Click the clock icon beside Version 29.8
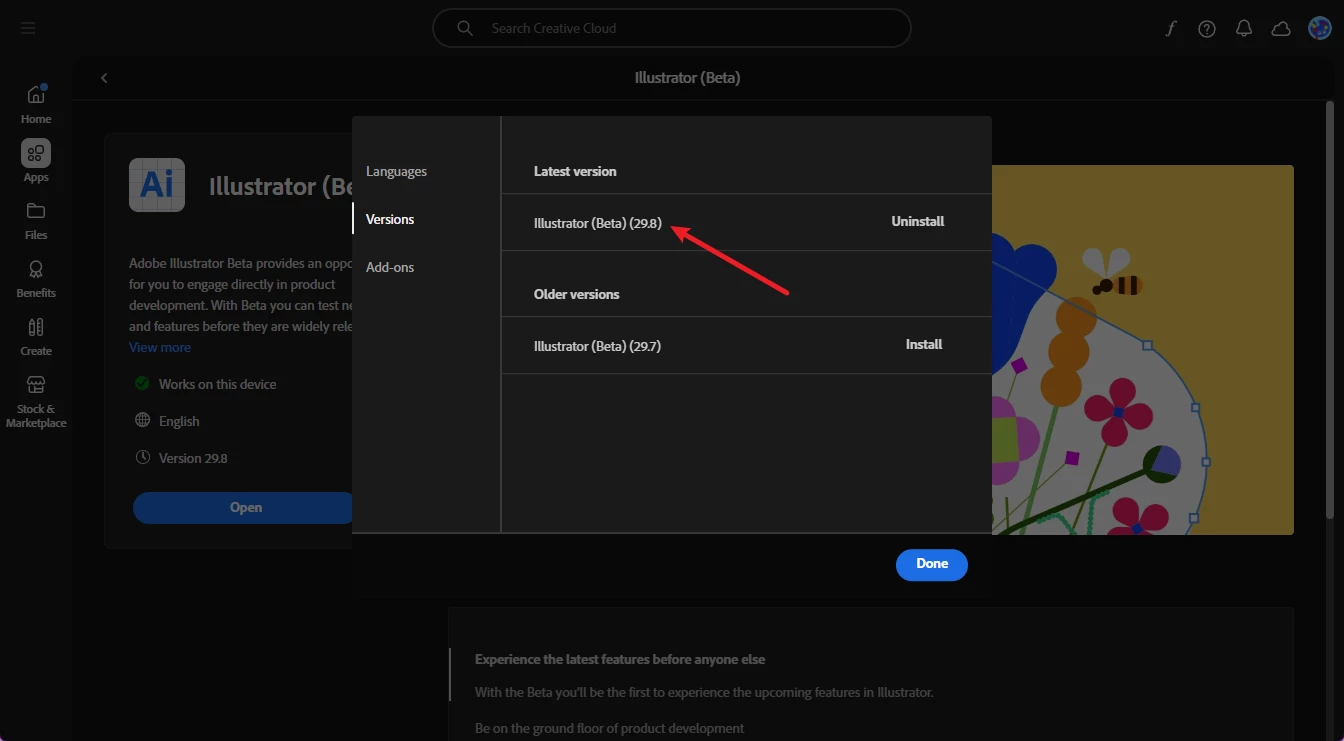This screenshot has height=741, width=1344. [142, 458]
